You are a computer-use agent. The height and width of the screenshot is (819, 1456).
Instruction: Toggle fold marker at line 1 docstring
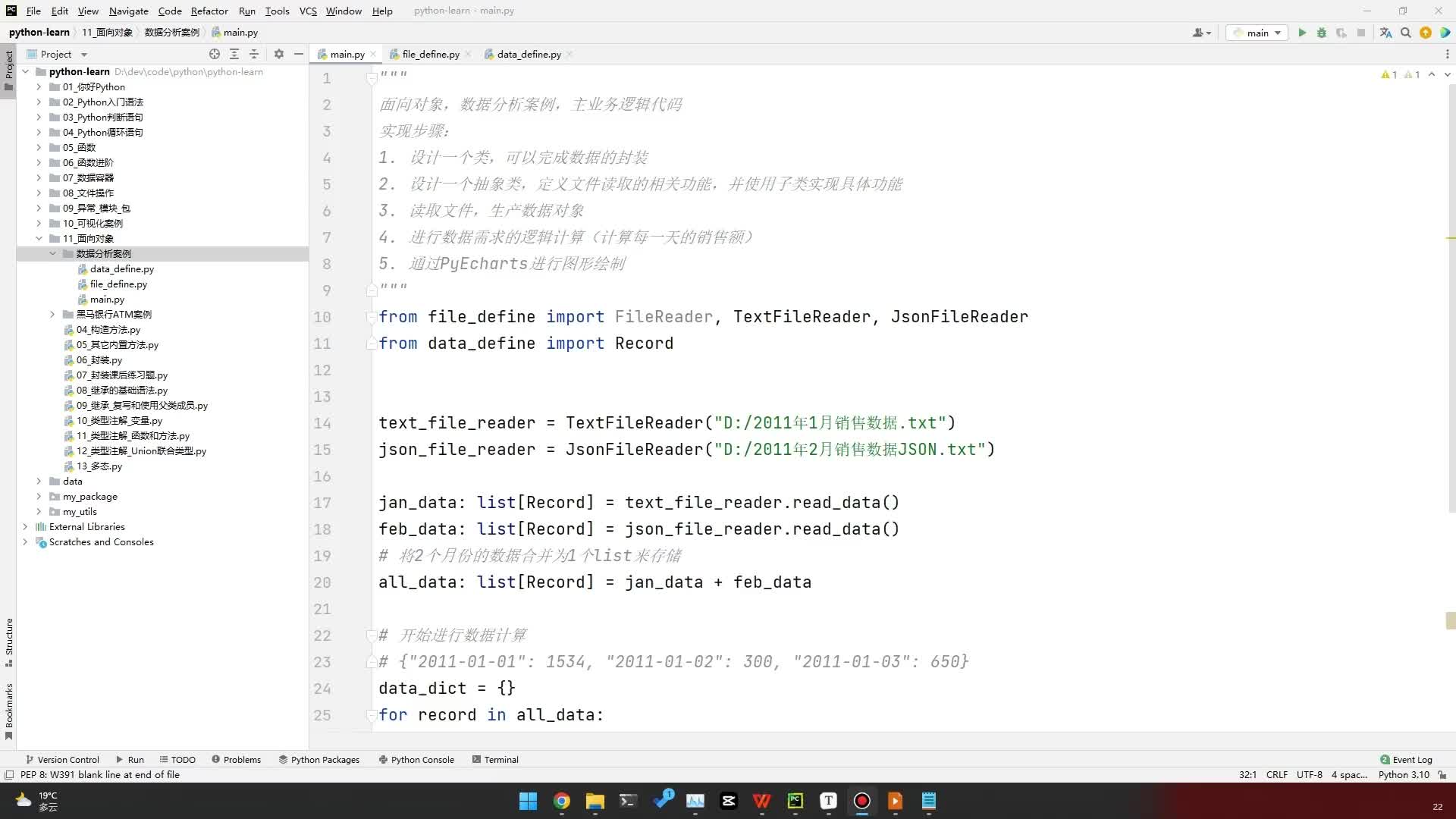coord(372,78)
